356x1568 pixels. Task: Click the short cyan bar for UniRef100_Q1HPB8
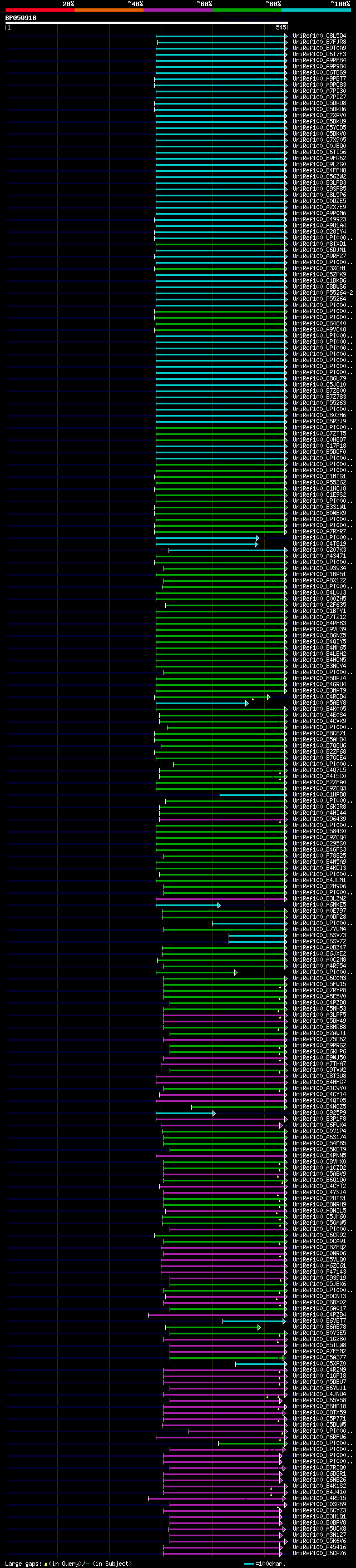253,795
